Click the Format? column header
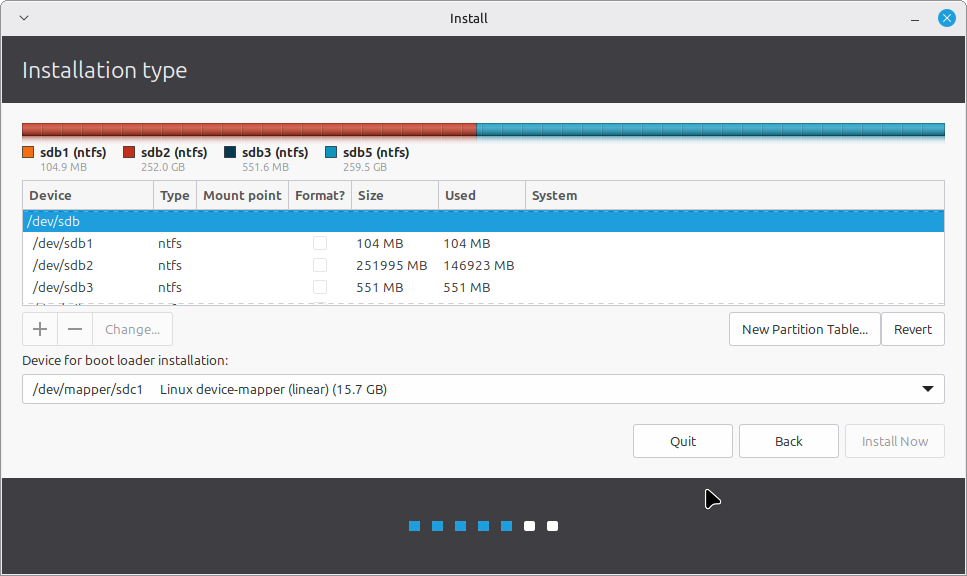 pyautogui.click(x=320, y=195)
